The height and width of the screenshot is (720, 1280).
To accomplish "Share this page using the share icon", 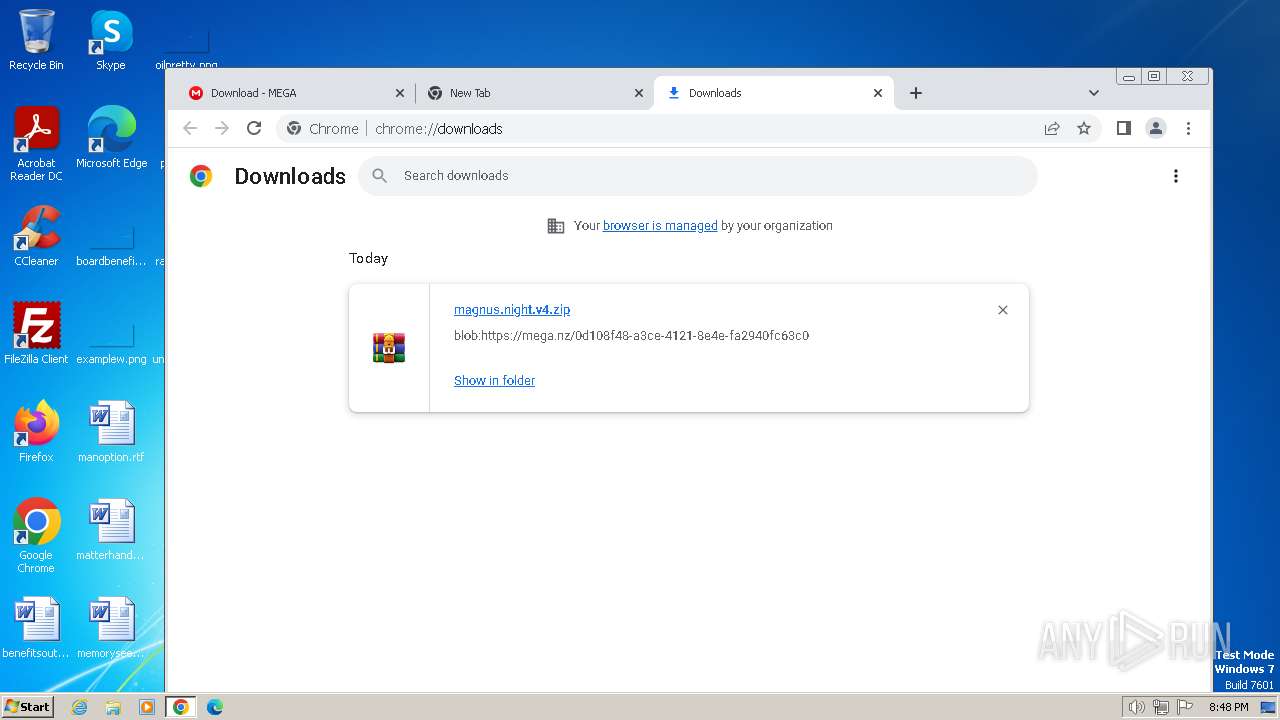I will coord(1052,128).
